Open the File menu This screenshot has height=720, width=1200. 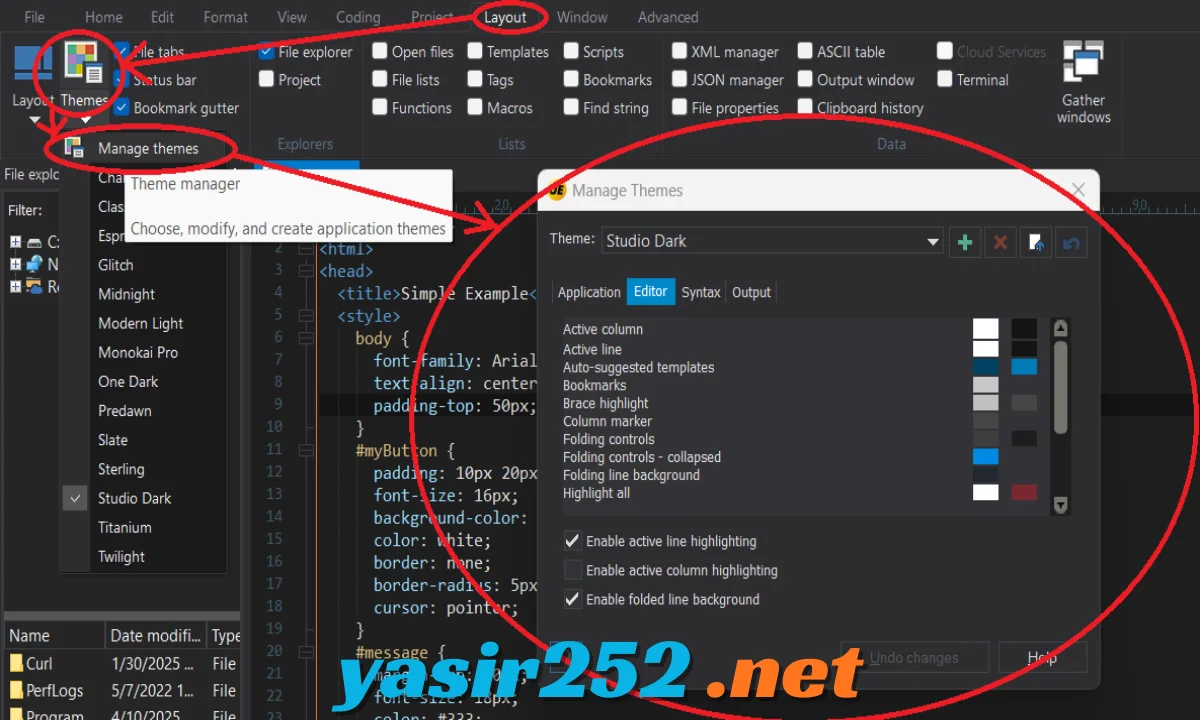pyautogui.click(x=34, y=17)
